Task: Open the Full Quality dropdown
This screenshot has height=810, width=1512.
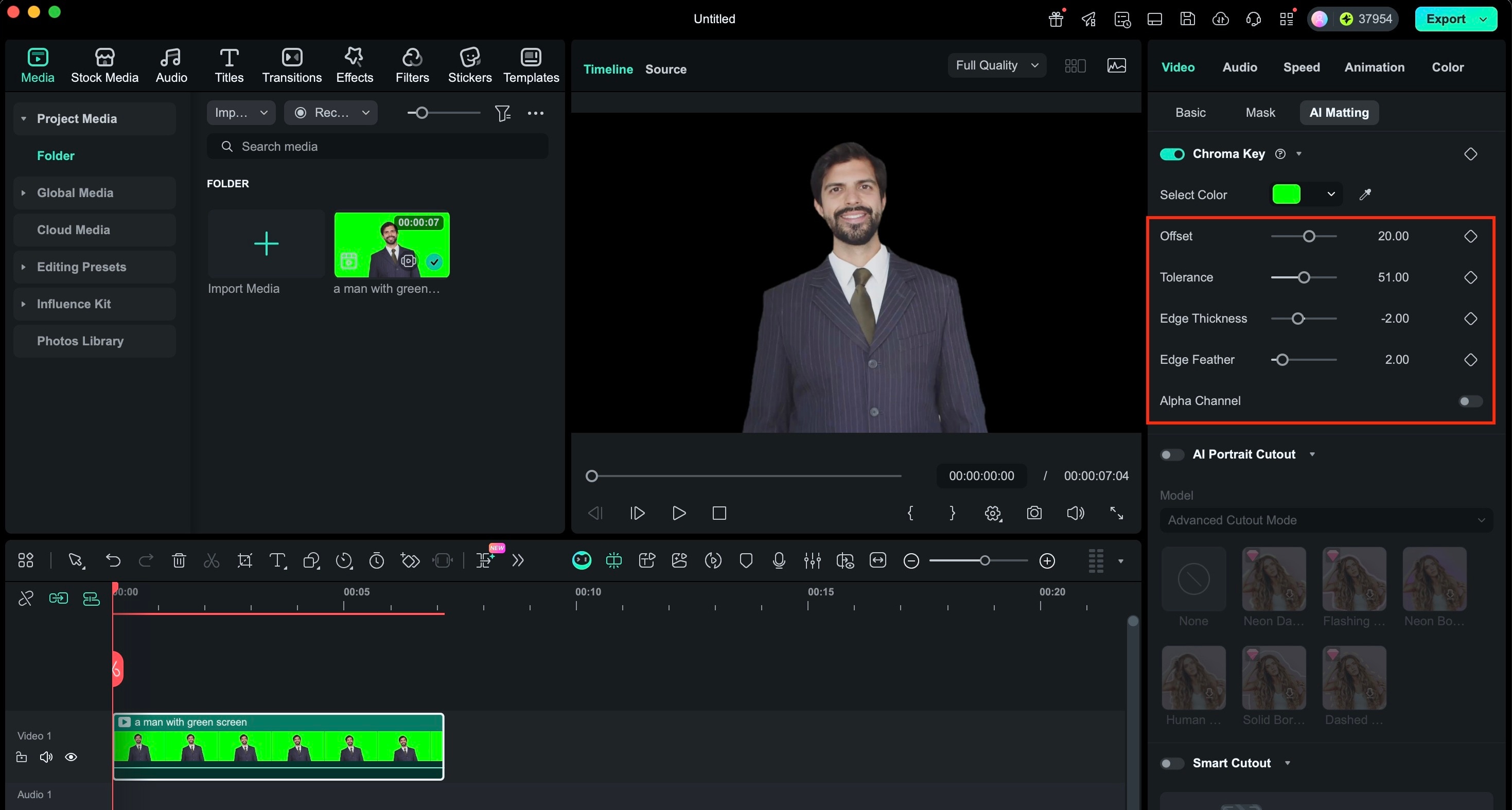Action: click(996, 65)
